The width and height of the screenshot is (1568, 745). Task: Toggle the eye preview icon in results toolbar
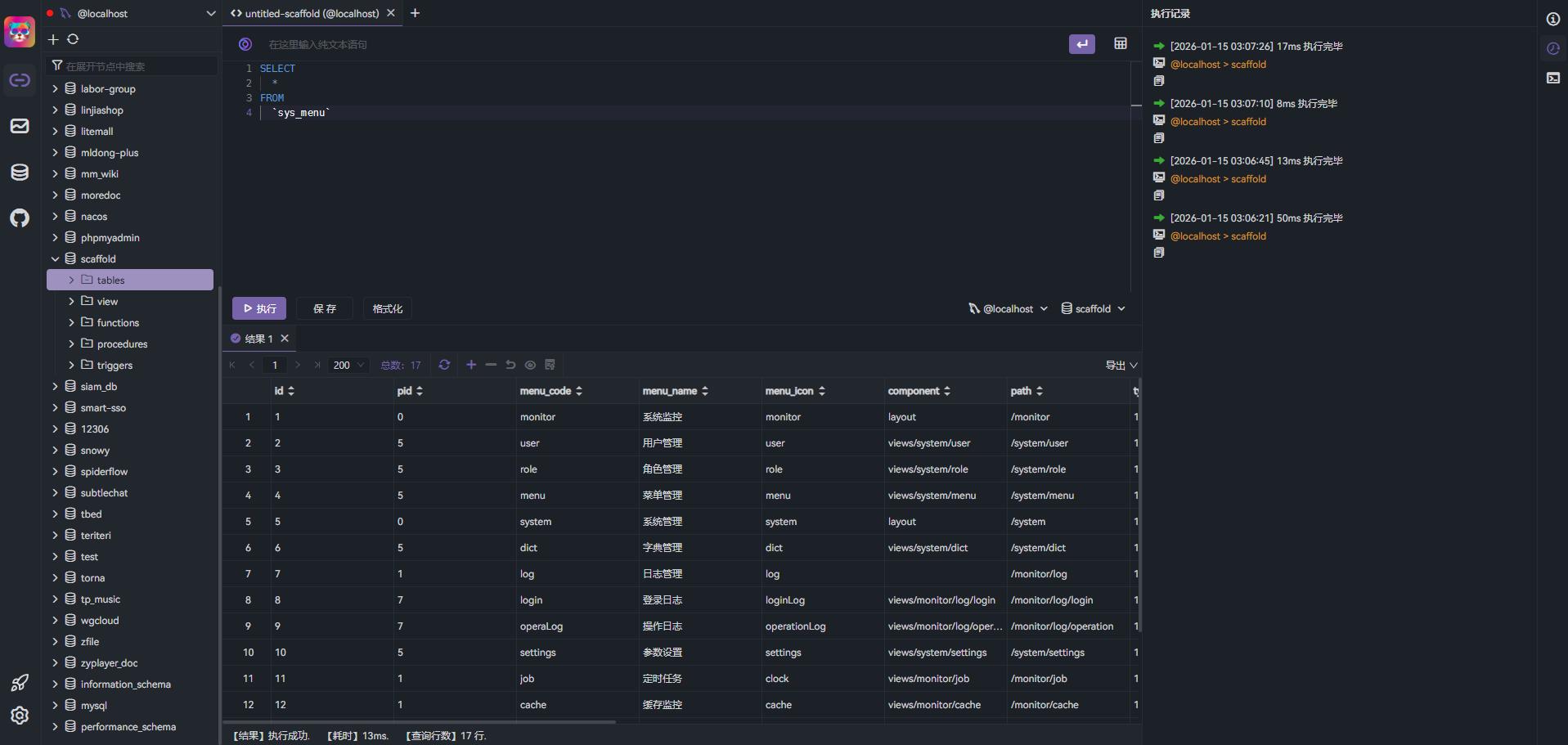pos(530,365)
